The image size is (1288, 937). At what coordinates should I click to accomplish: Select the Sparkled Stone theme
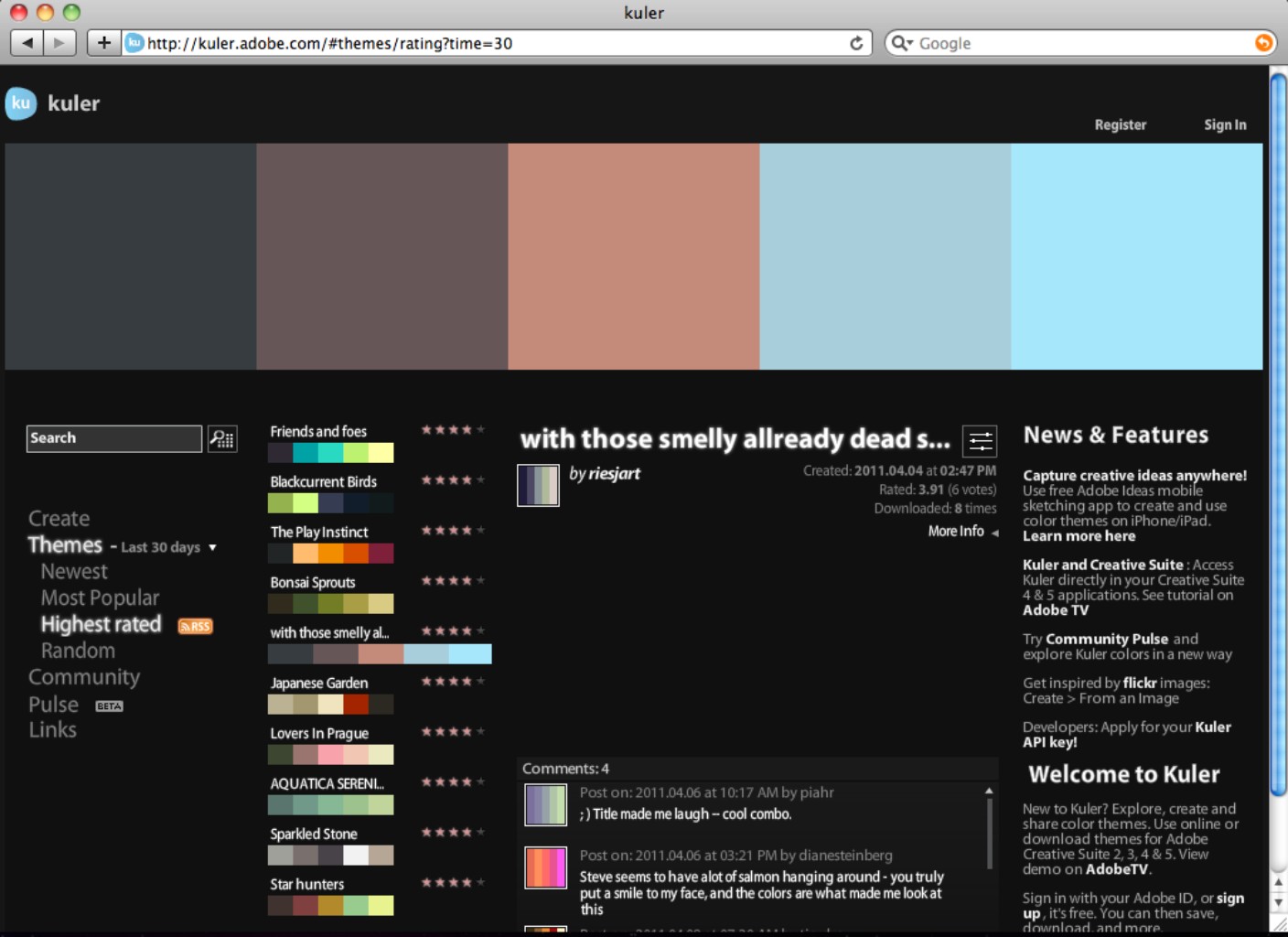[x=314, y=835]
